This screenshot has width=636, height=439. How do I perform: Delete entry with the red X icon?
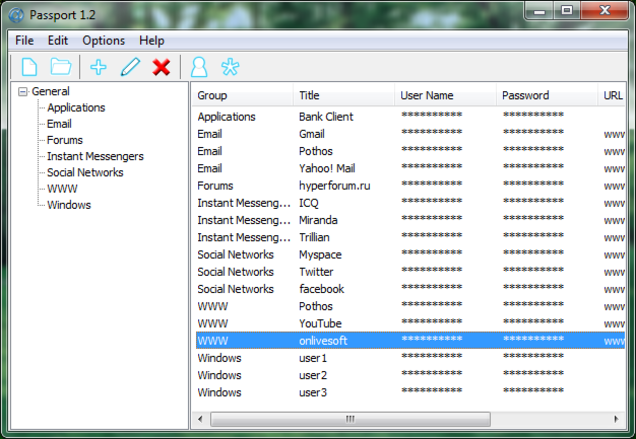(161, 67)
